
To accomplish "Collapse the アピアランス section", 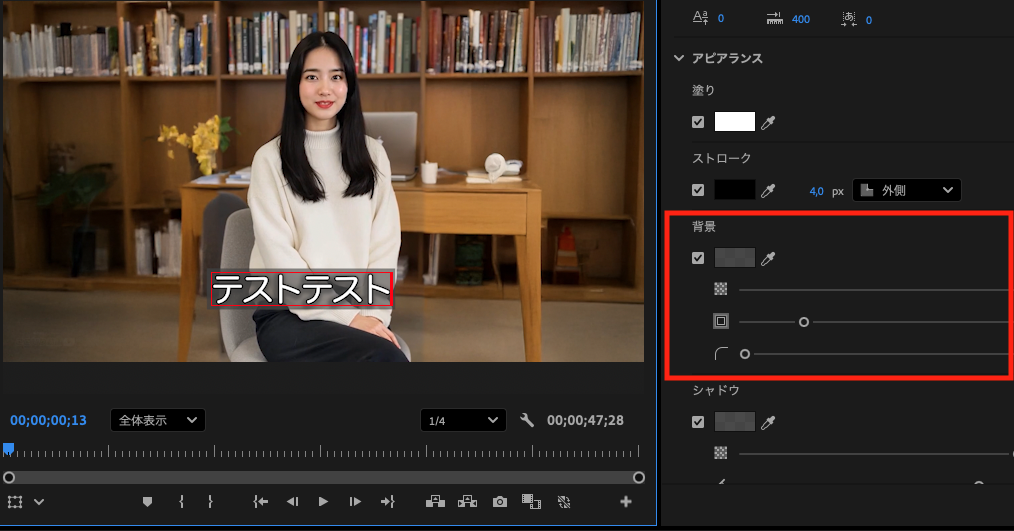I will tap(680, 58).
